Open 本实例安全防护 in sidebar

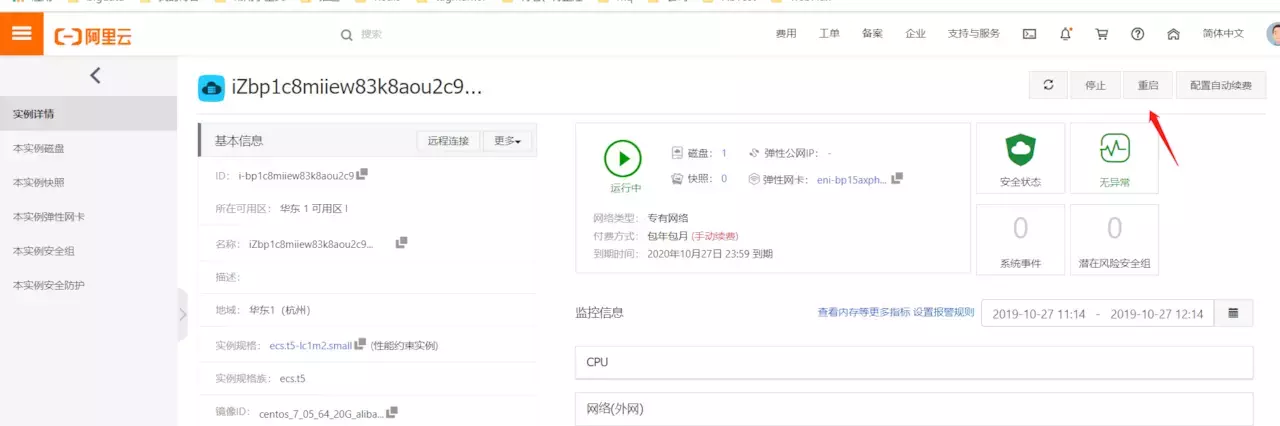pos(88,285)
